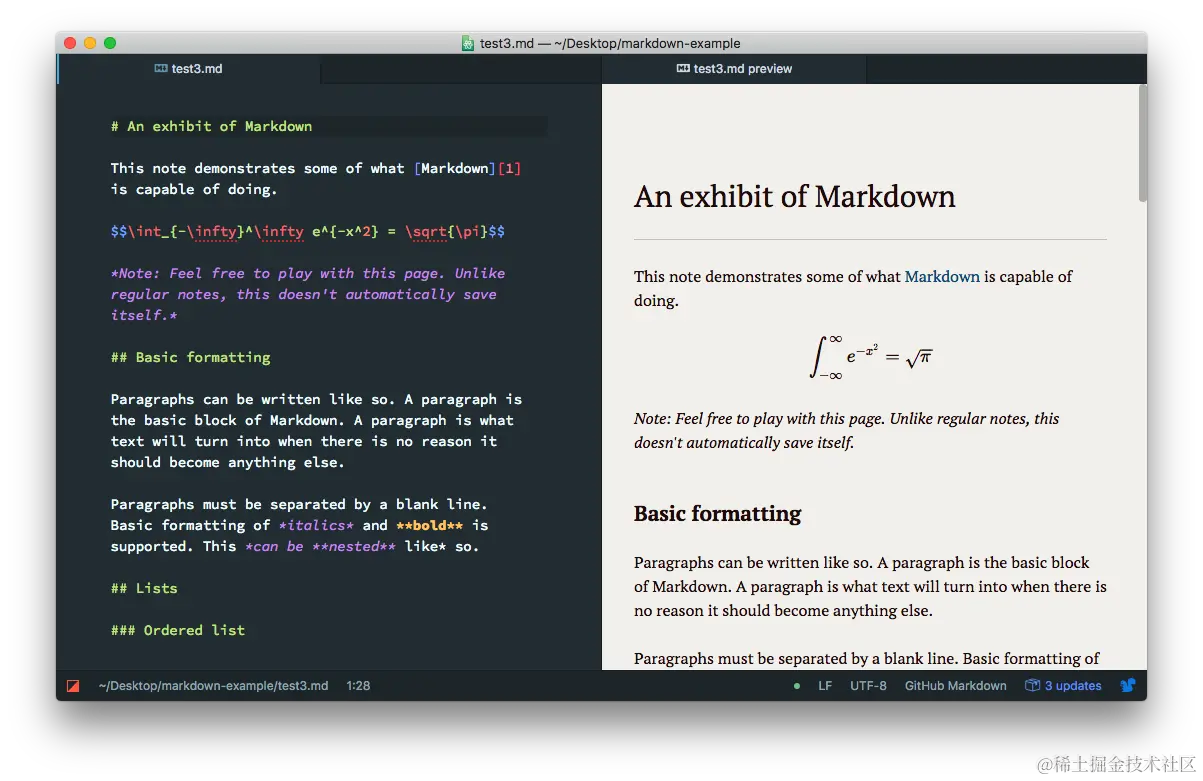Click the preview pane vertical scrollbar
The image size is (1203, 781).
(x=1142, y=145)
